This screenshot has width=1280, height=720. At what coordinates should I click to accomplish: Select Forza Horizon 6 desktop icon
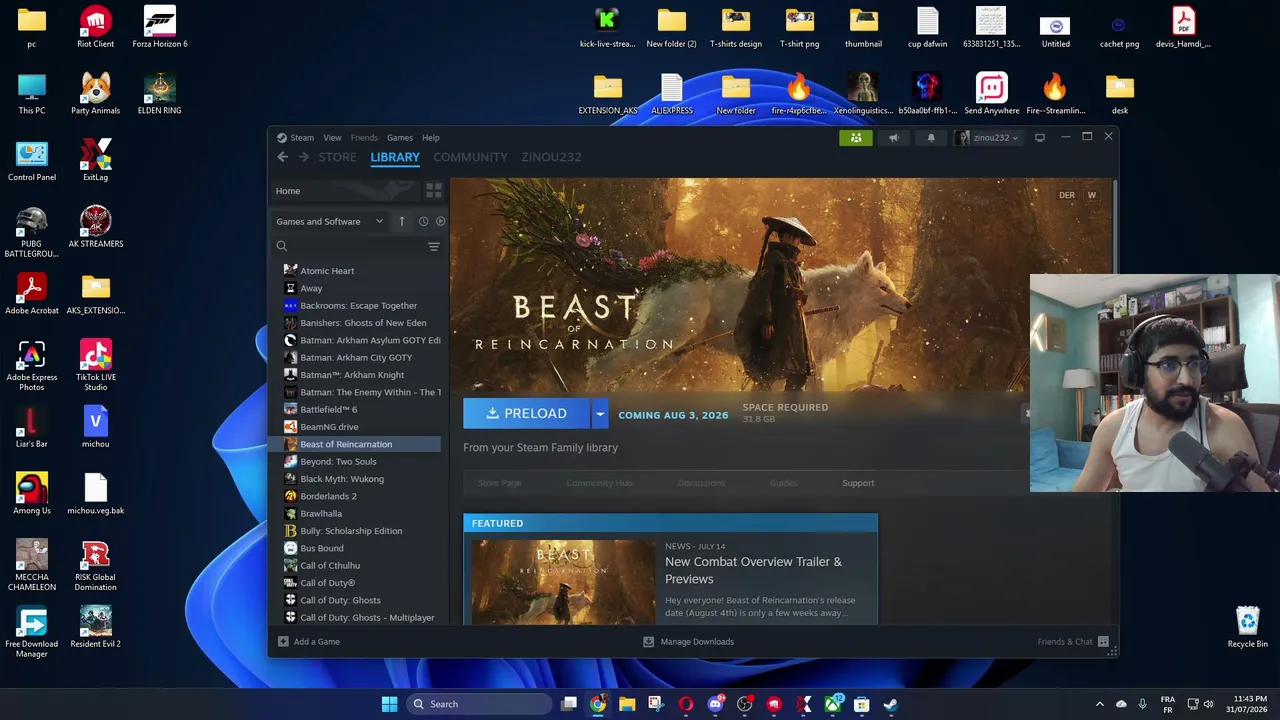pyautogui.click(x=160, y=27)
